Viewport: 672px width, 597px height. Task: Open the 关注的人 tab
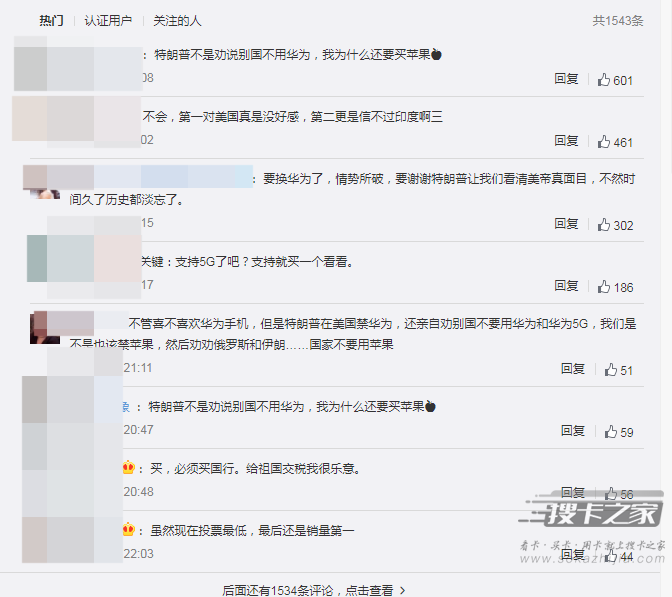(177, 21)
